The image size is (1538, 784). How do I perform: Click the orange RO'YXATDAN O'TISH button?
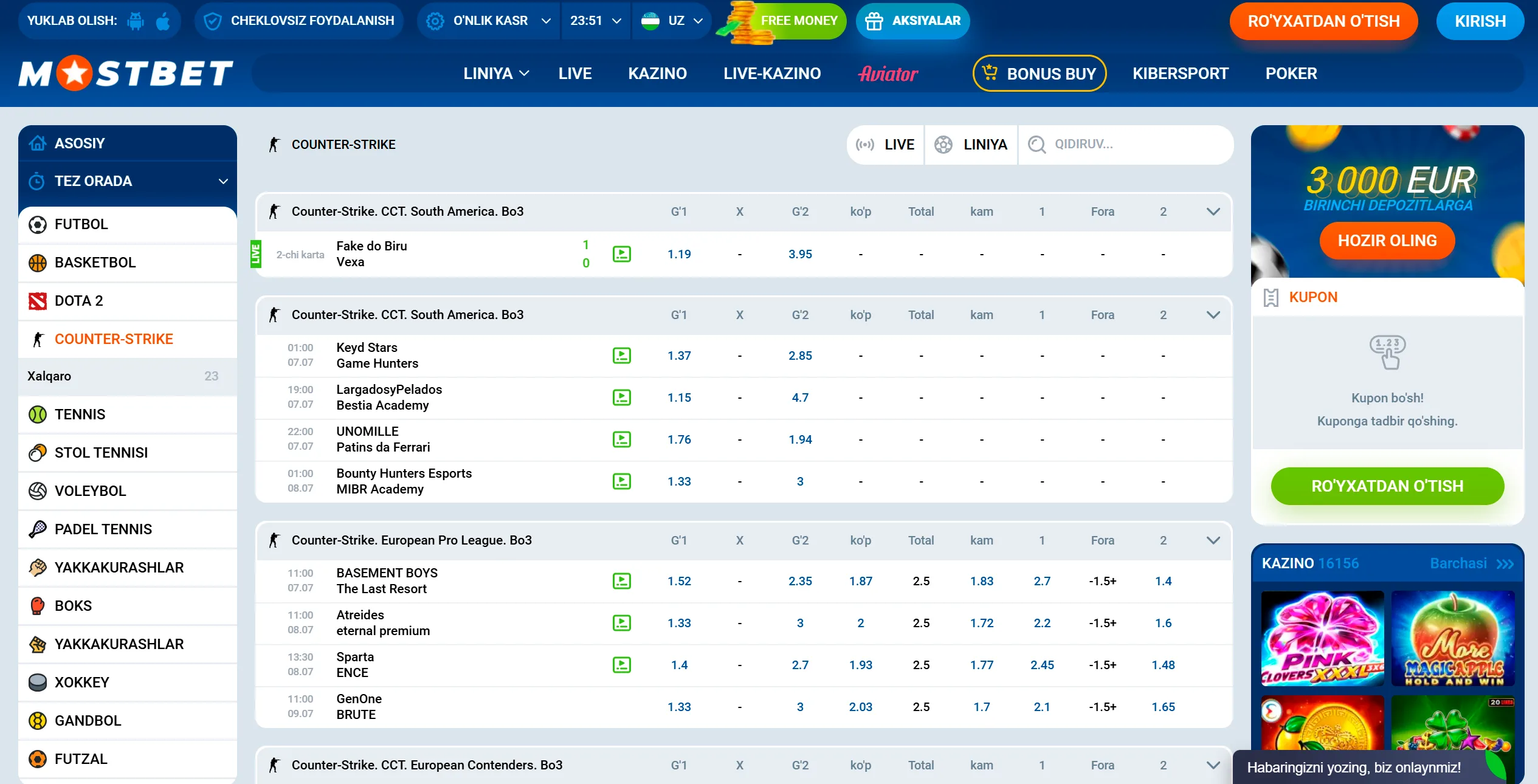(x=1323, y=21)
